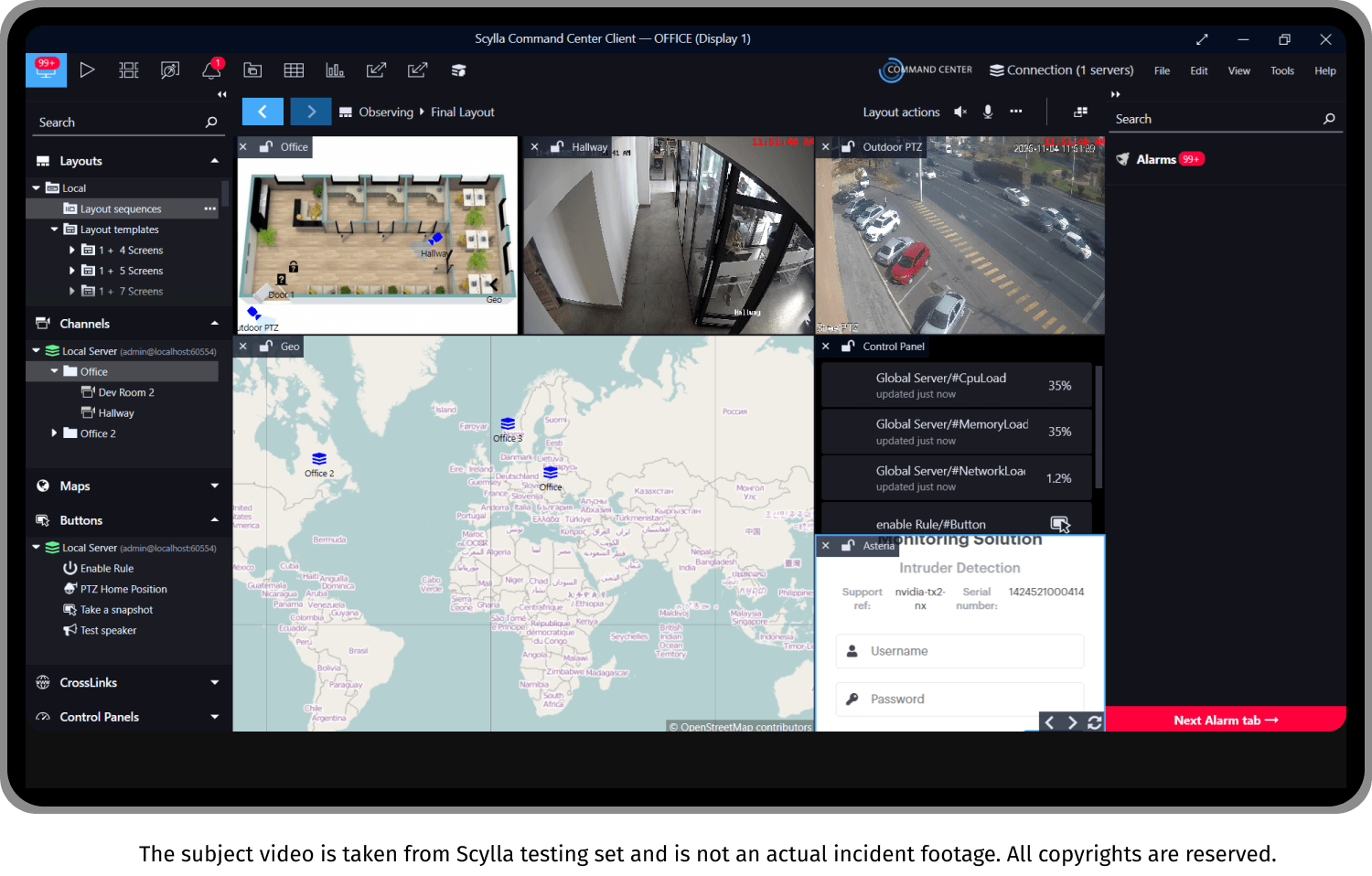Open the View menu
Image resolution: width=1372 pixels, height=876 pixels.
1239,70
